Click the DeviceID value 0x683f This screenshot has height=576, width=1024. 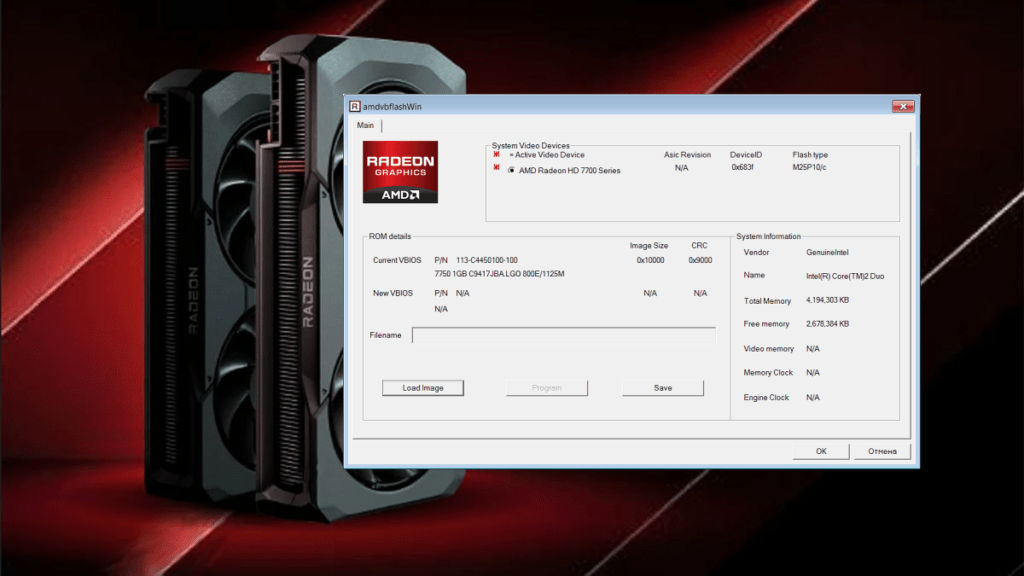tap(743, 168)
